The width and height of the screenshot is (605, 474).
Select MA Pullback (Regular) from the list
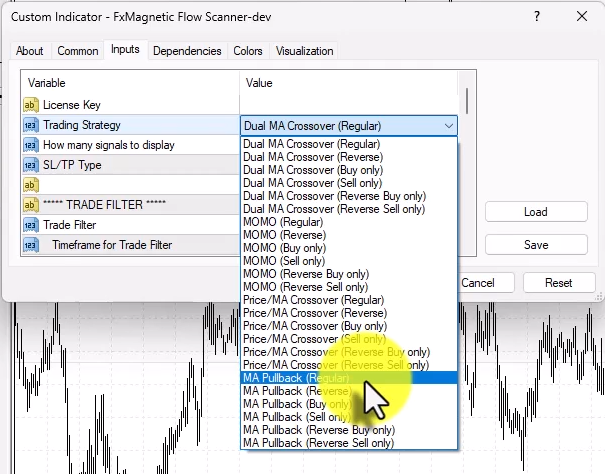(296, 378)
